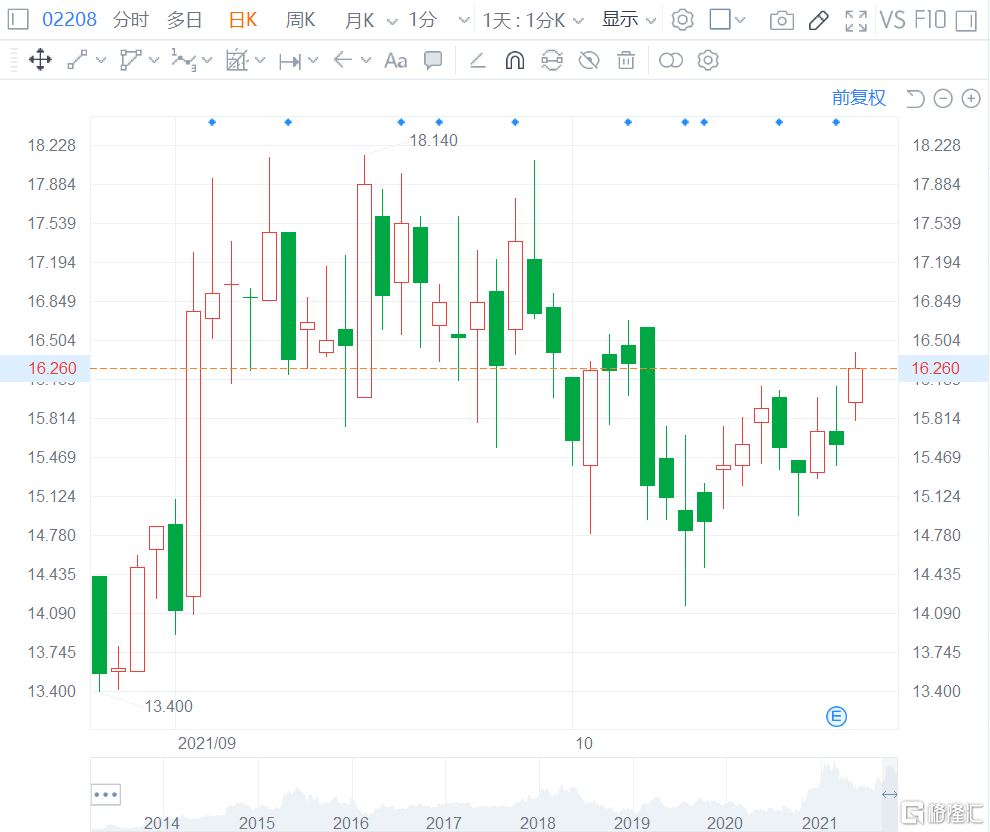Open the 显示 display dropdown
Viewport: 990px width, 832px height.
[629, 20]
